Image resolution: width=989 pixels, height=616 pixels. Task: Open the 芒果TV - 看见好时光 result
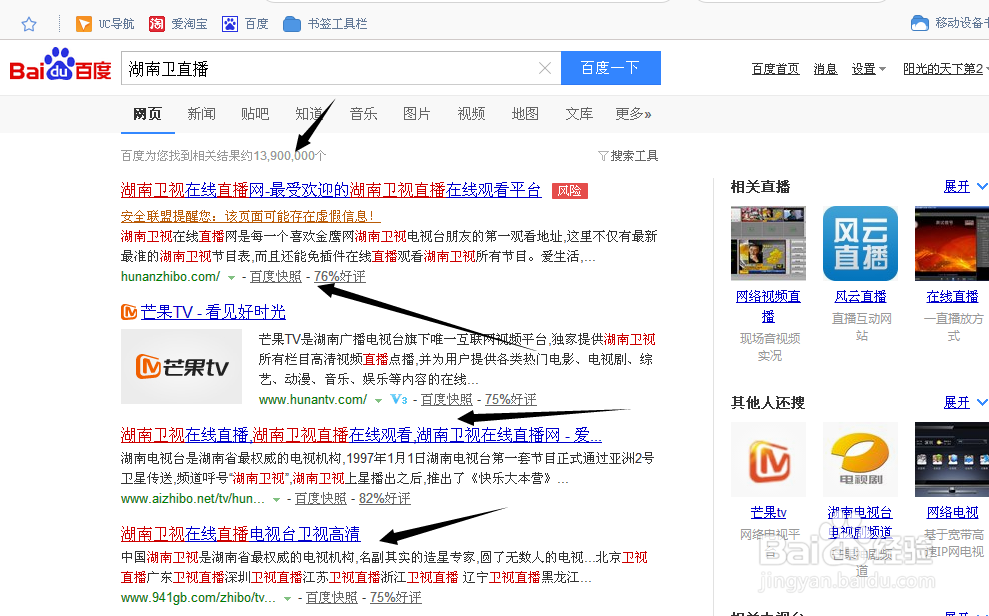coord(213,311)
